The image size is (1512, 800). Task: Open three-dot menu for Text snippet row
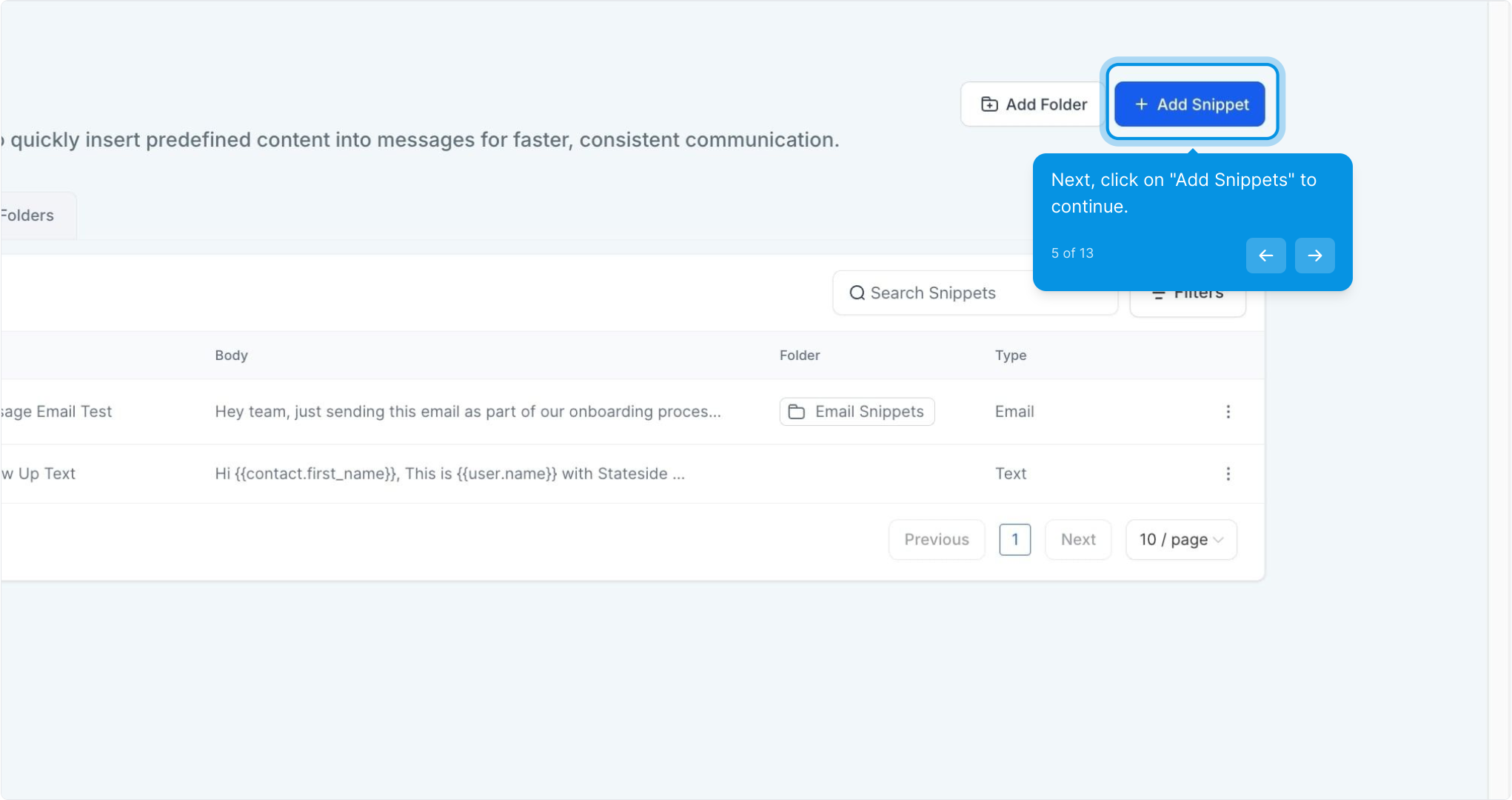[1228, 474]
